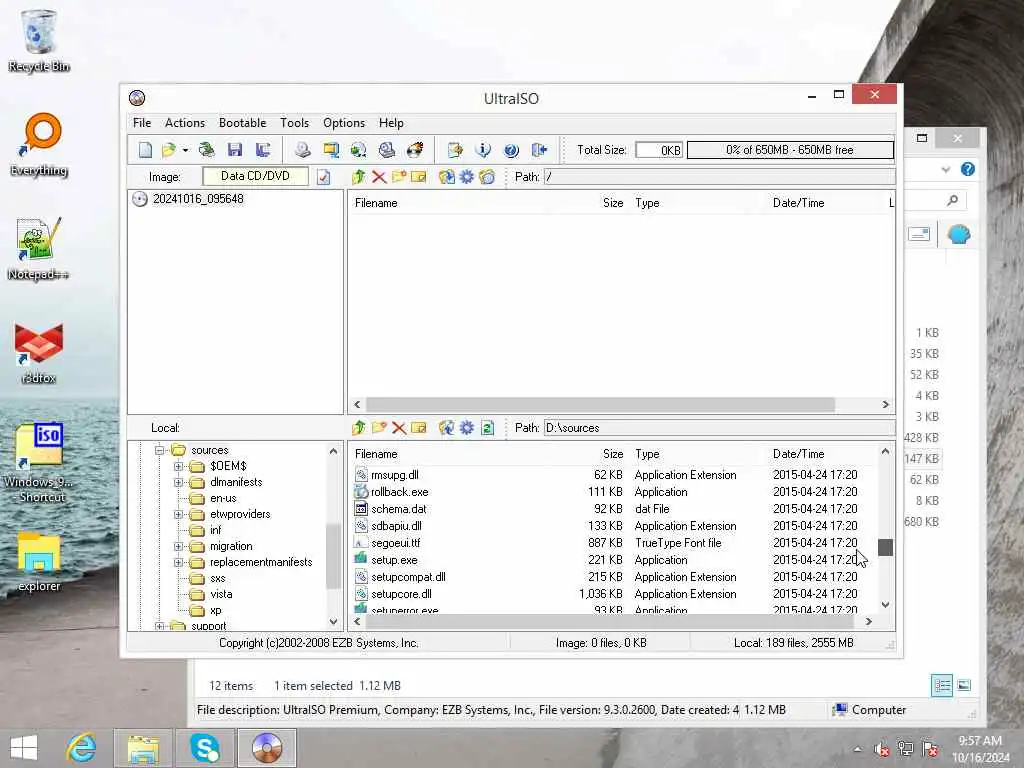Sort image pane by Type column header
This screenshot has width=1024, height=768.
coord(647,203)
